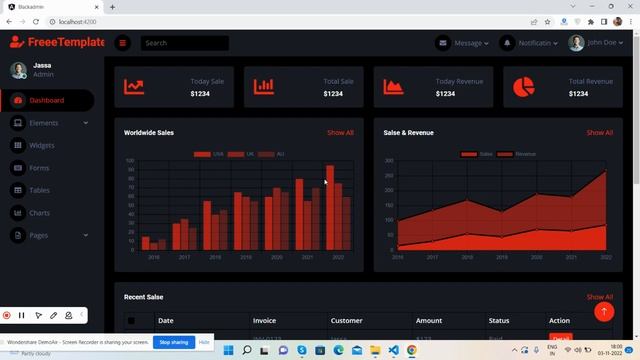Screen dimensions: 640x360
Task: Click the Amount column header
Action: 429,321
